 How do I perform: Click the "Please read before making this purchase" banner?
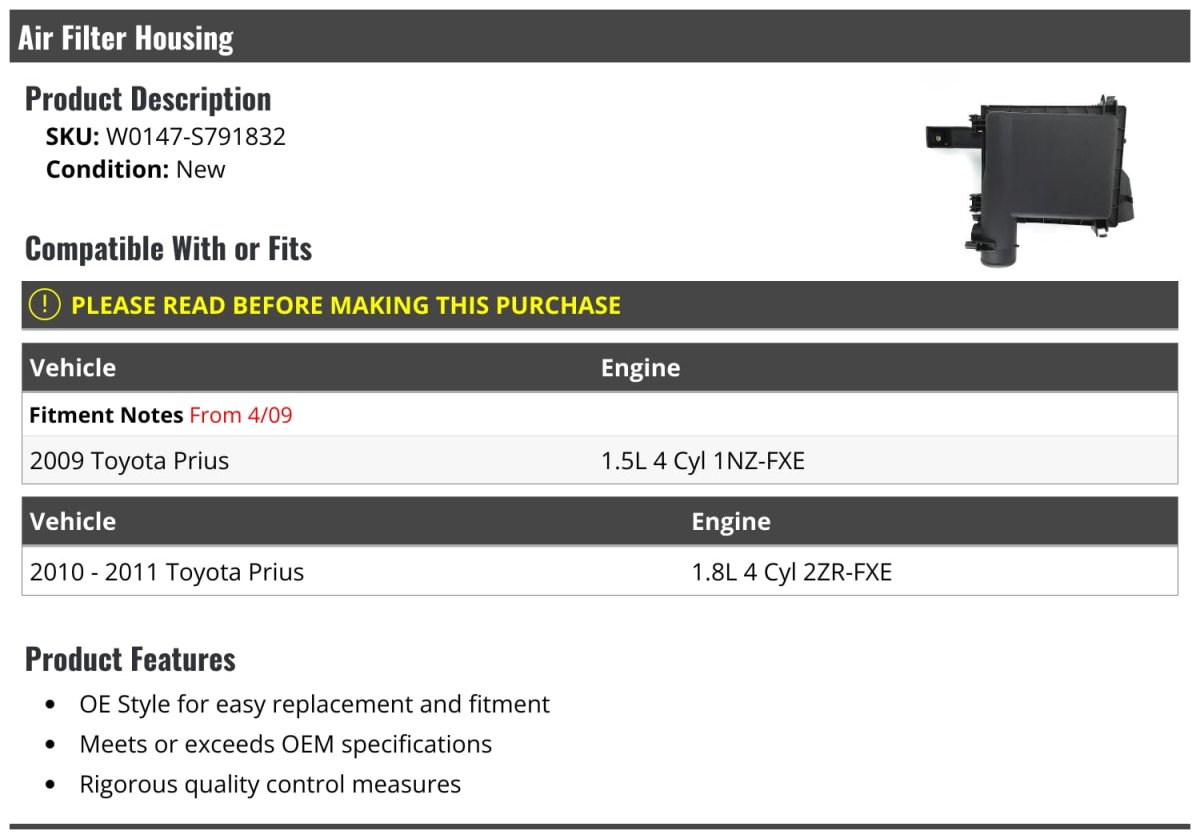point(346,305)
